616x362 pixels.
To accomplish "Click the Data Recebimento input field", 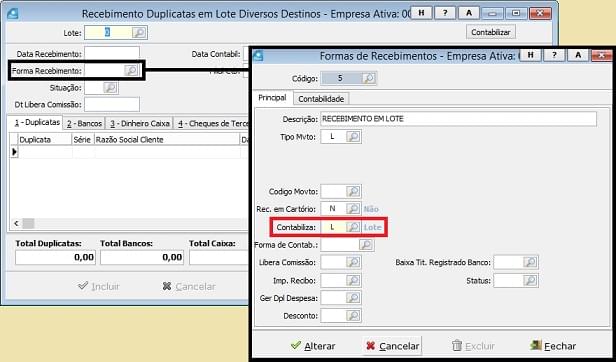I will pos(112,53).
